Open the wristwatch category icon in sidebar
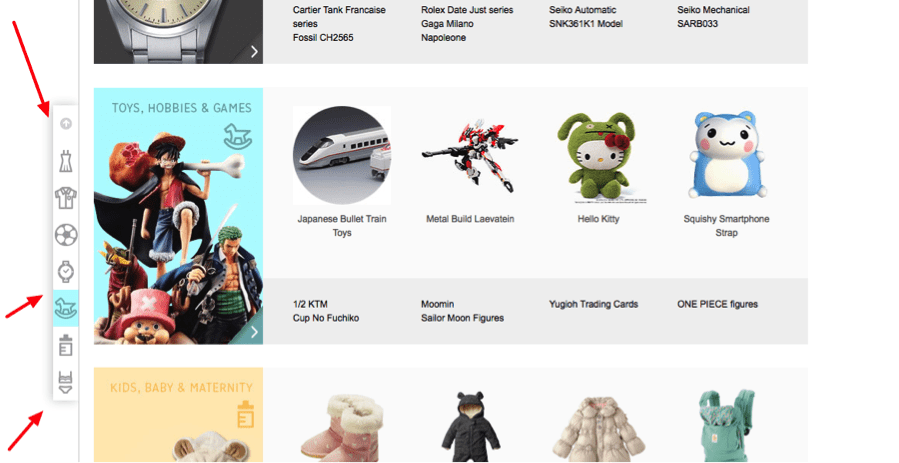899x463 pixels. click(x=66, y=271)
